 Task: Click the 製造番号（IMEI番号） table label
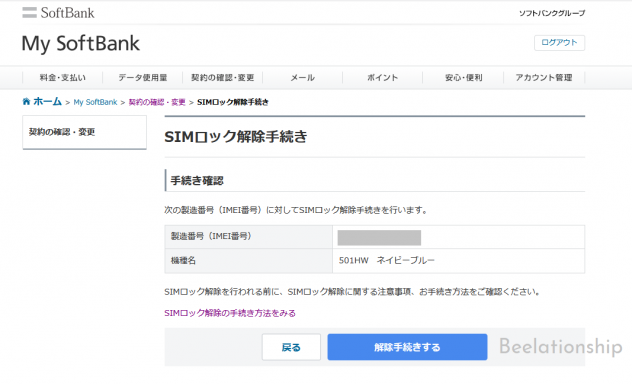pos(211,236)
